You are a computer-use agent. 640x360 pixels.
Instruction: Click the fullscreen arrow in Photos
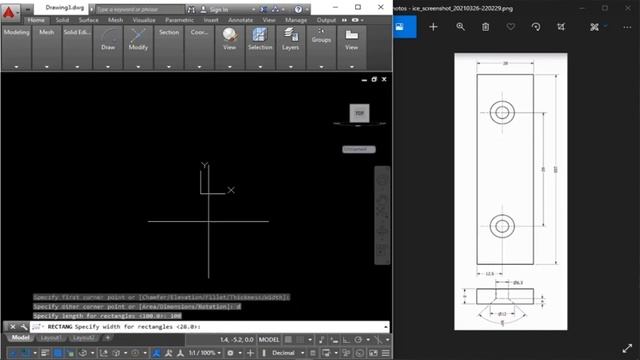coord(627,349)
